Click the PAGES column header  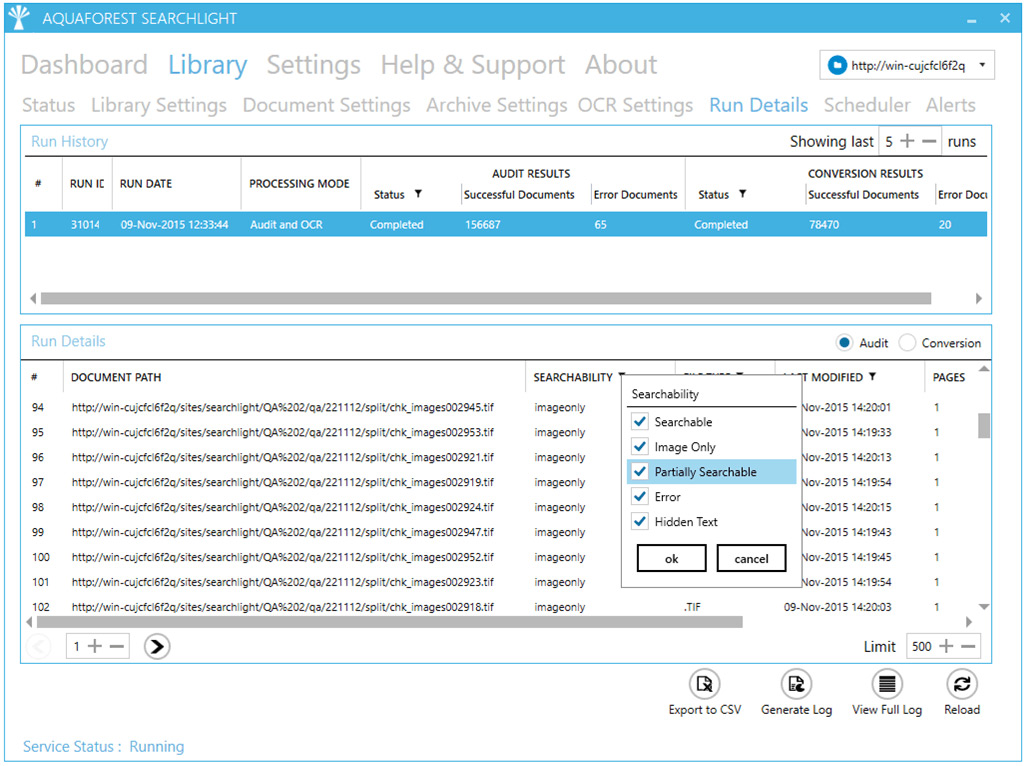pos(949,377)
